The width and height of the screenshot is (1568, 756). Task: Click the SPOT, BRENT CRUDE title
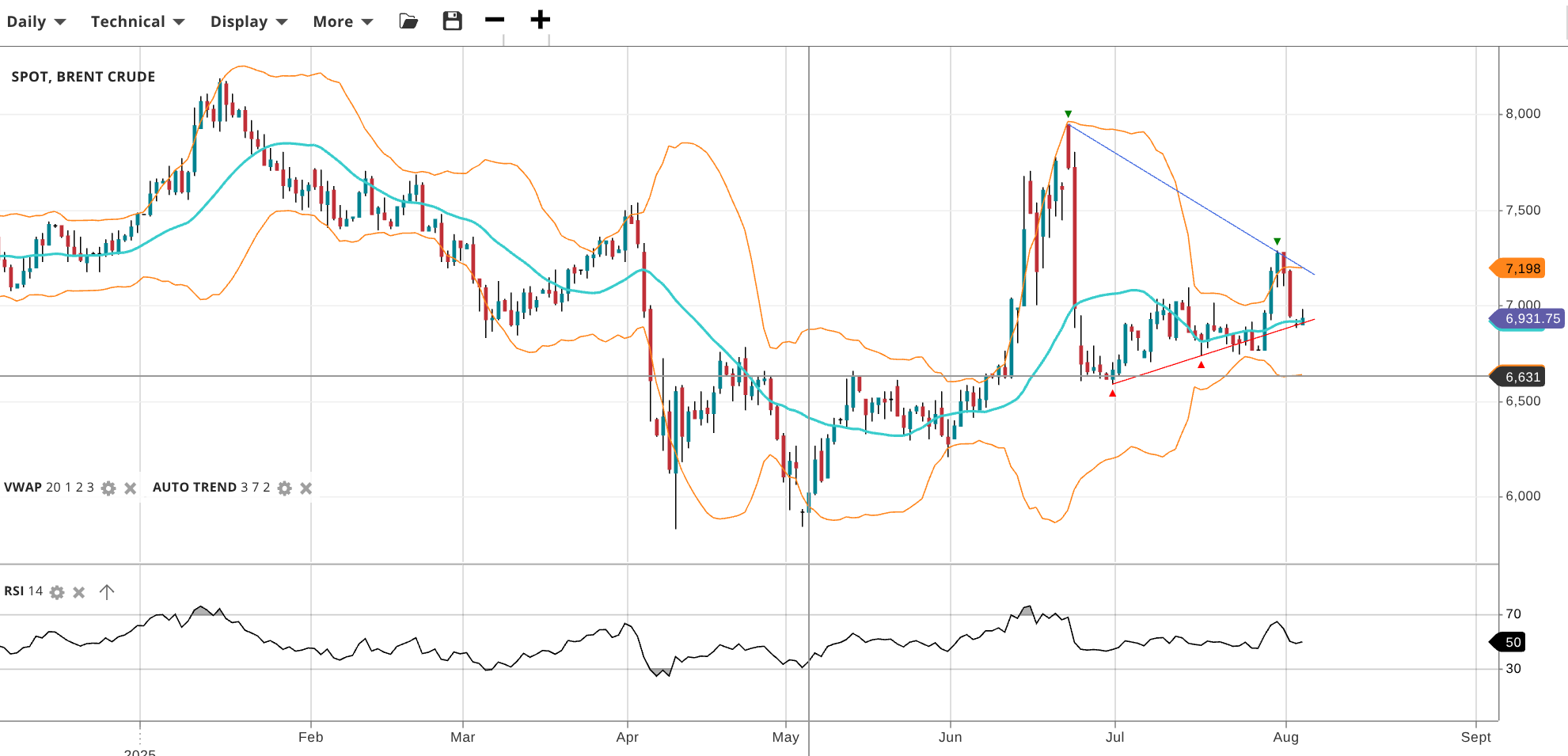point(83,77)
